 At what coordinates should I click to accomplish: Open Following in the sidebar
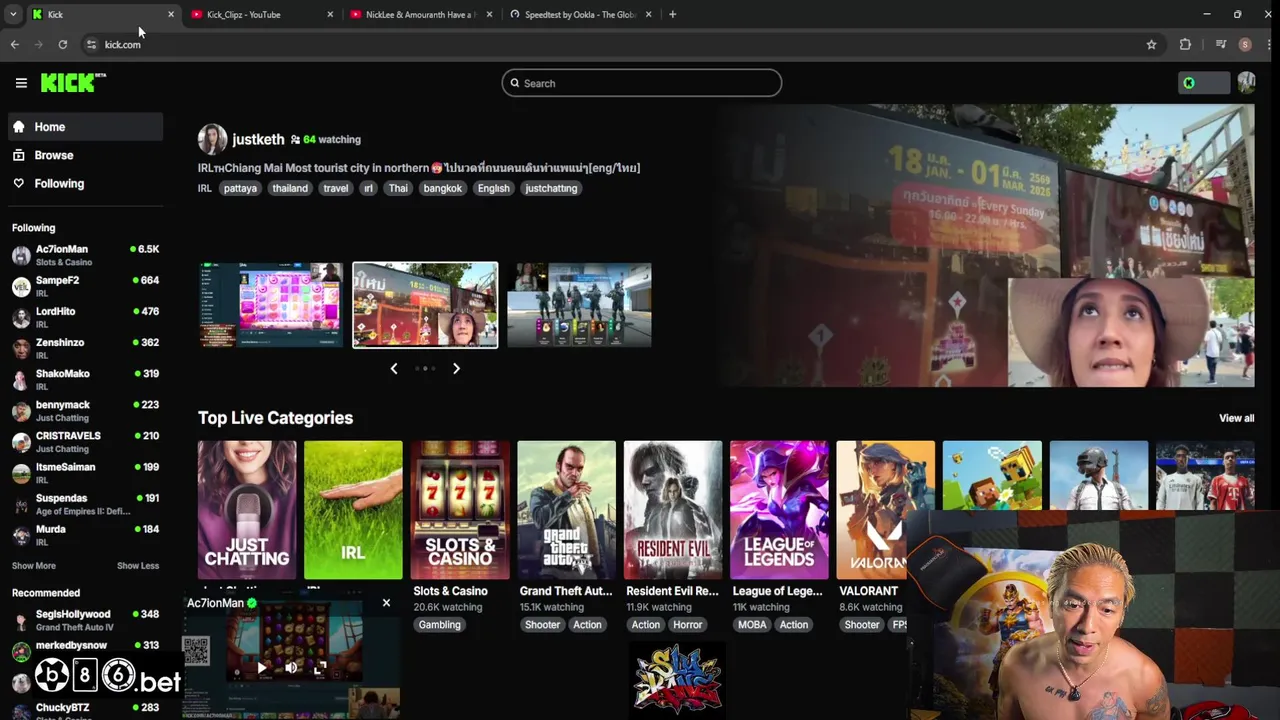(85, 183)
